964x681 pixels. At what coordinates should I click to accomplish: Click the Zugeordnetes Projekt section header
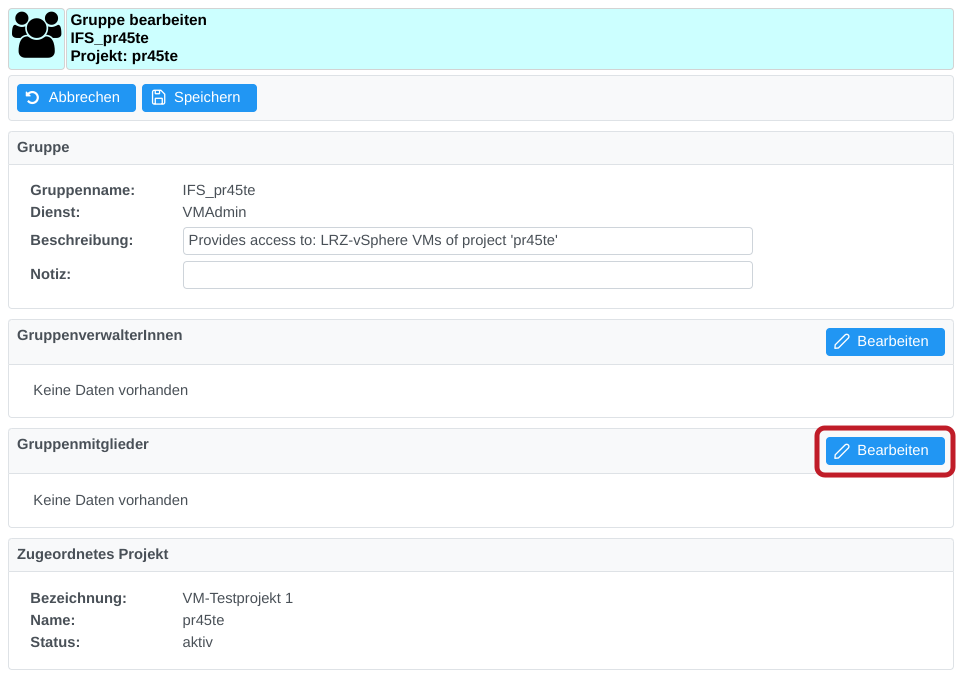click(93, 554)
